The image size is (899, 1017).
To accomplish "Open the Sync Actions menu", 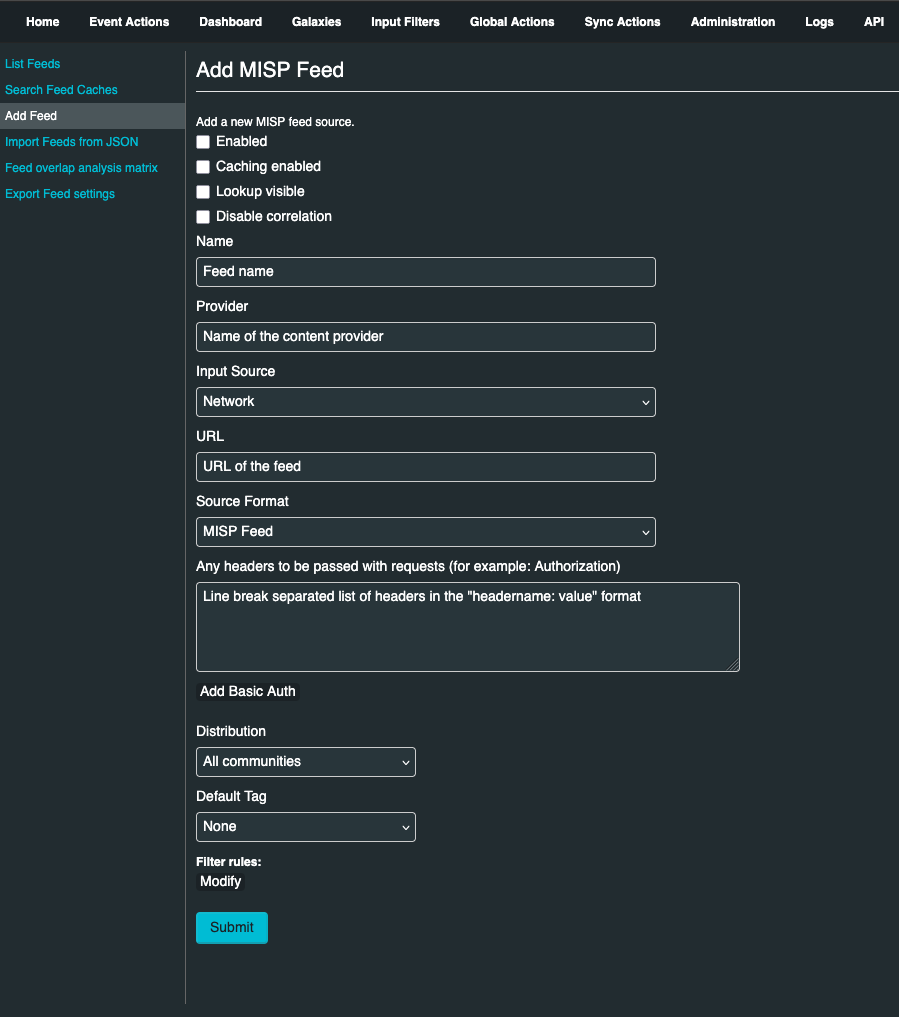I will click(622, 22).
